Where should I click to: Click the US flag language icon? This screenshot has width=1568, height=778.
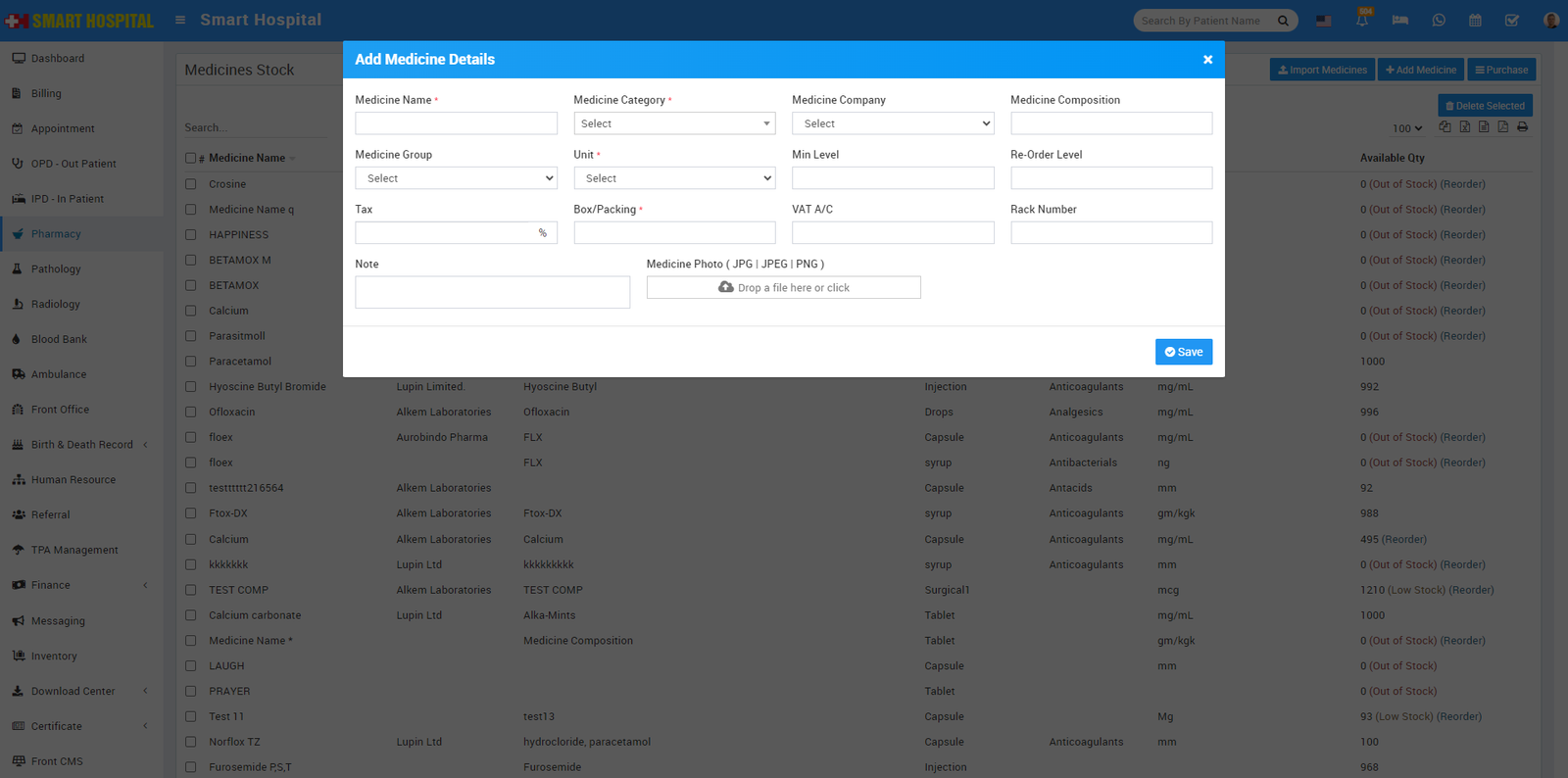tap(1324, 21)
